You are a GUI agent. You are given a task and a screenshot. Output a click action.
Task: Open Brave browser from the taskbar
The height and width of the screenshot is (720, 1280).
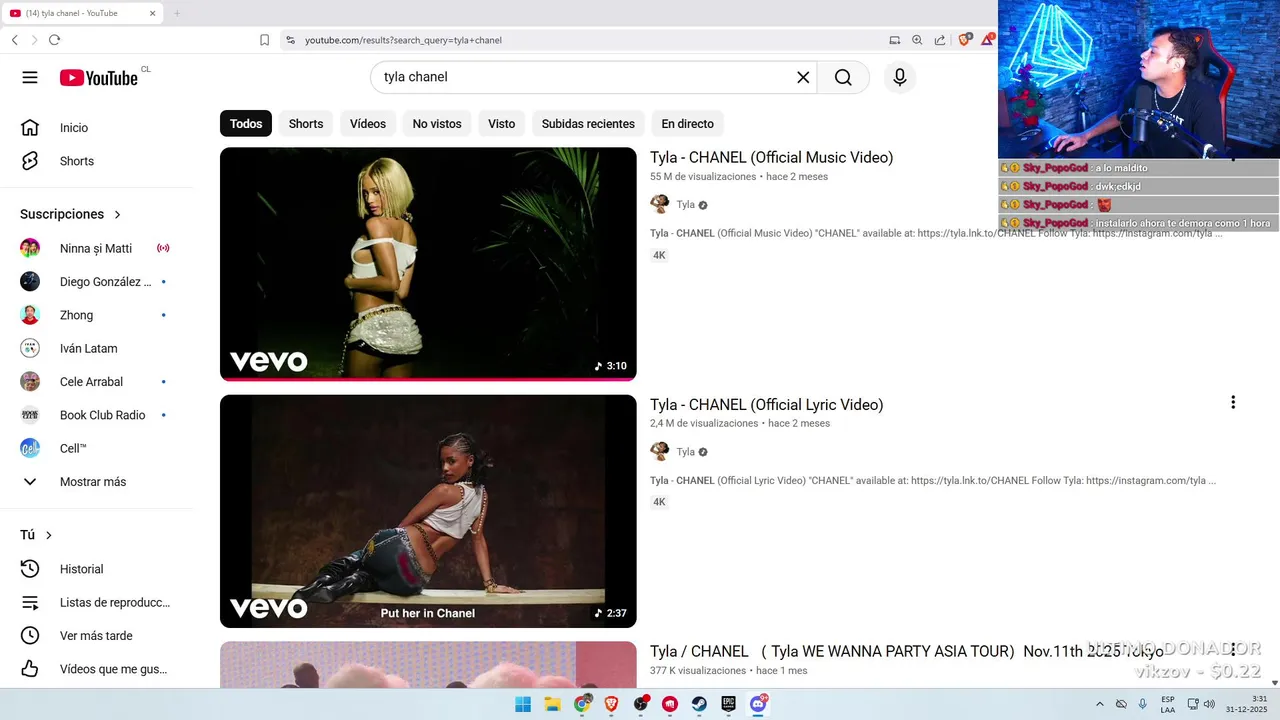(611, 704)
